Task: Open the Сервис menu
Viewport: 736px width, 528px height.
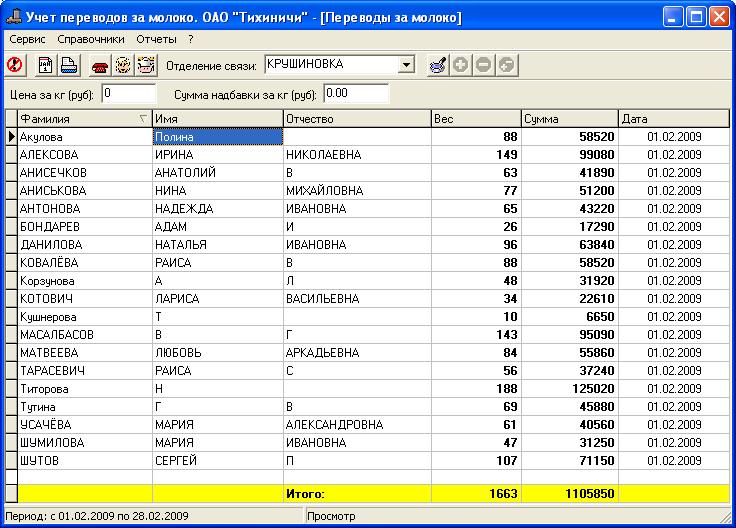Action: (x=27, y=39)
